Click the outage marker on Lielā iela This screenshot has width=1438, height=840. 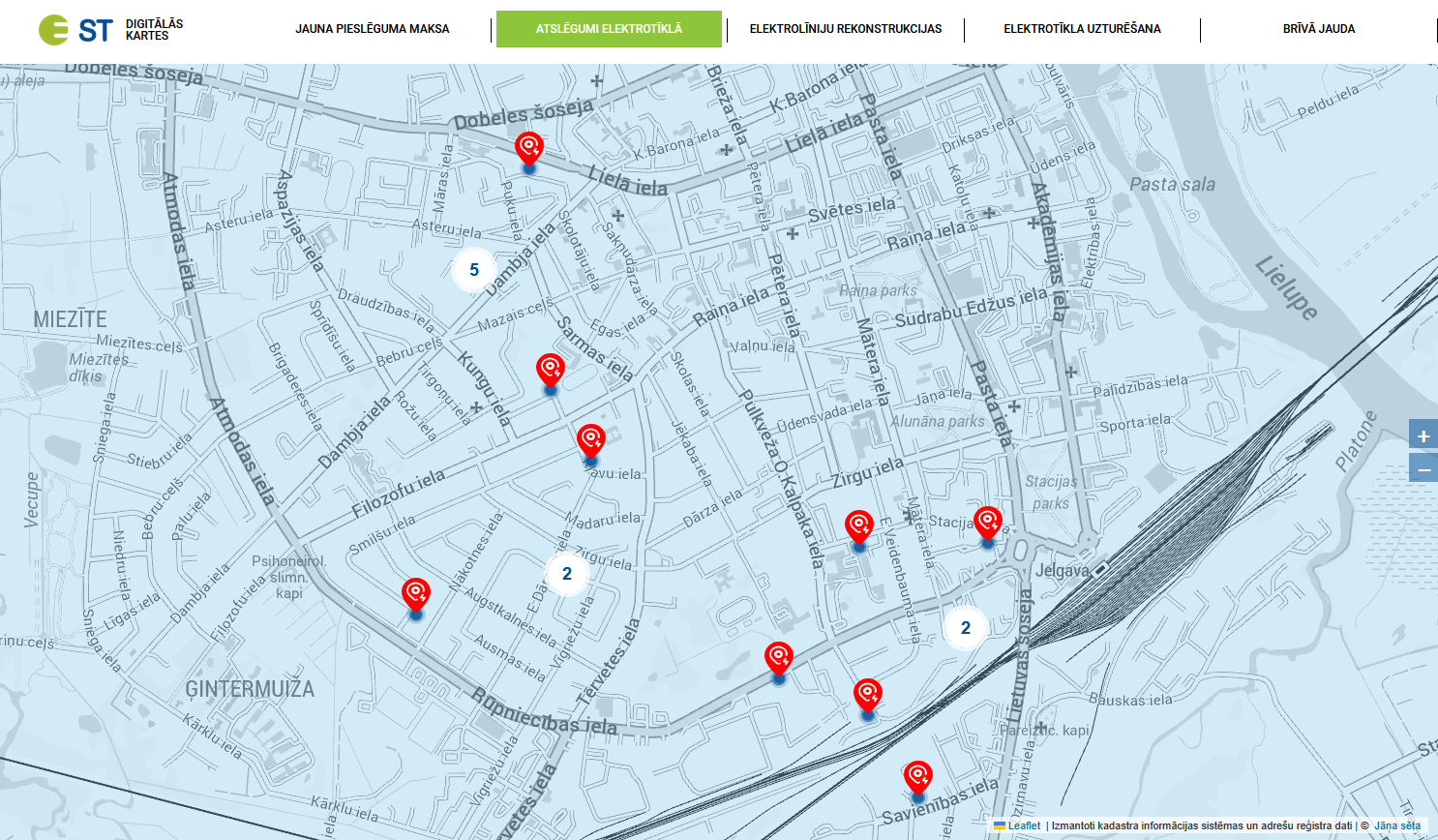tap(528, 151)
